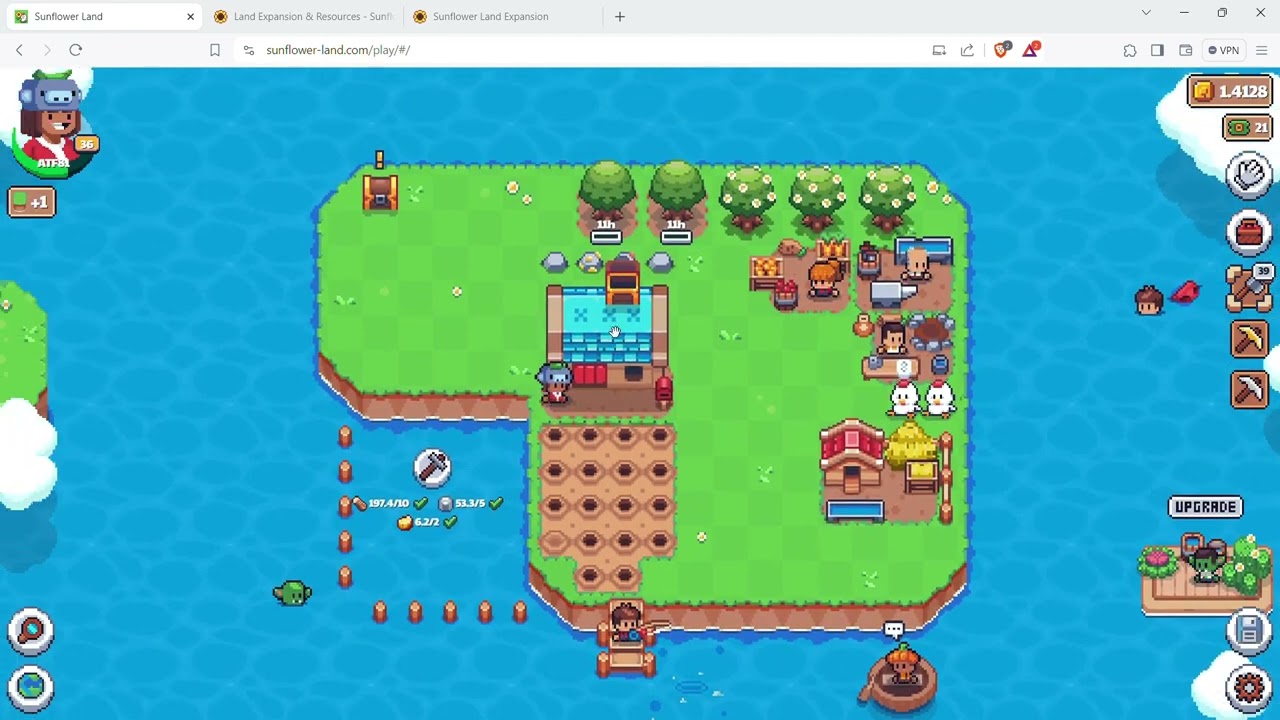Open the magnifying glass search icon
The image size is (1280, 720).
coord(31,631)
